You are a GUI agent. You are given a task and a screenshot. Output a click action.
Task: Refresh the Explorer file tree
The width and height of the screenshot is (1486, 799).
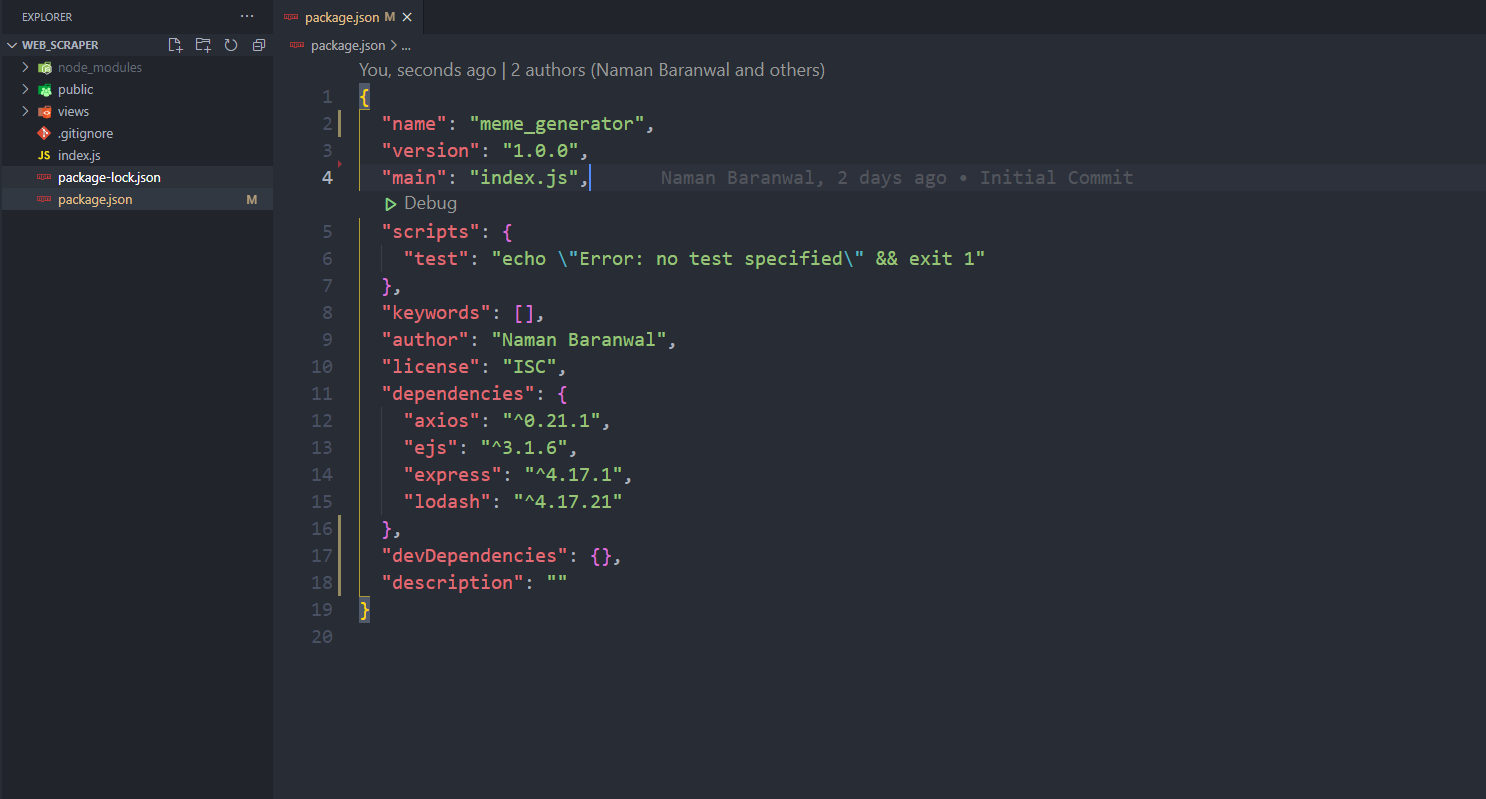tap(231, 45)
